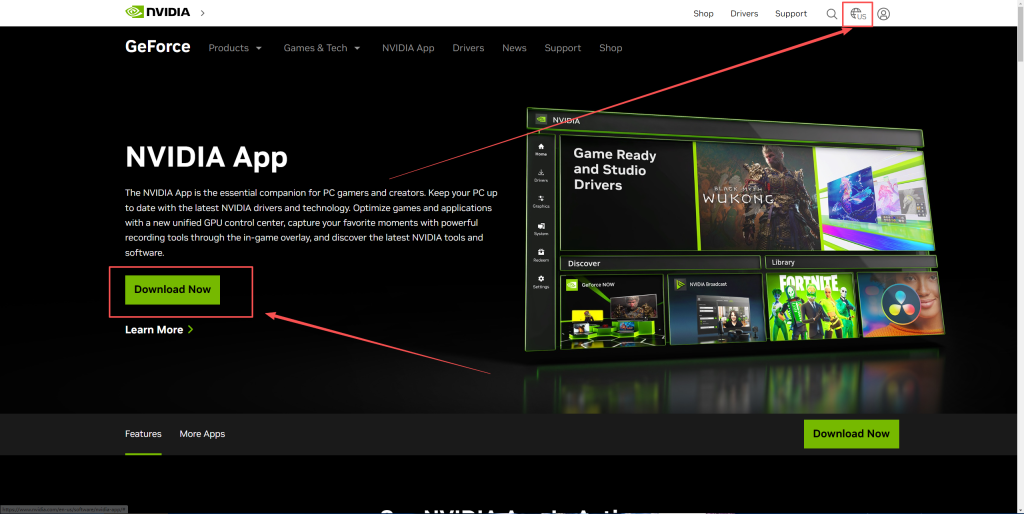The height and width of the screenshot is (514, 1024).
Task: Click the chevron arrow beside the NVIDIA logo
Action: (203, 13)
